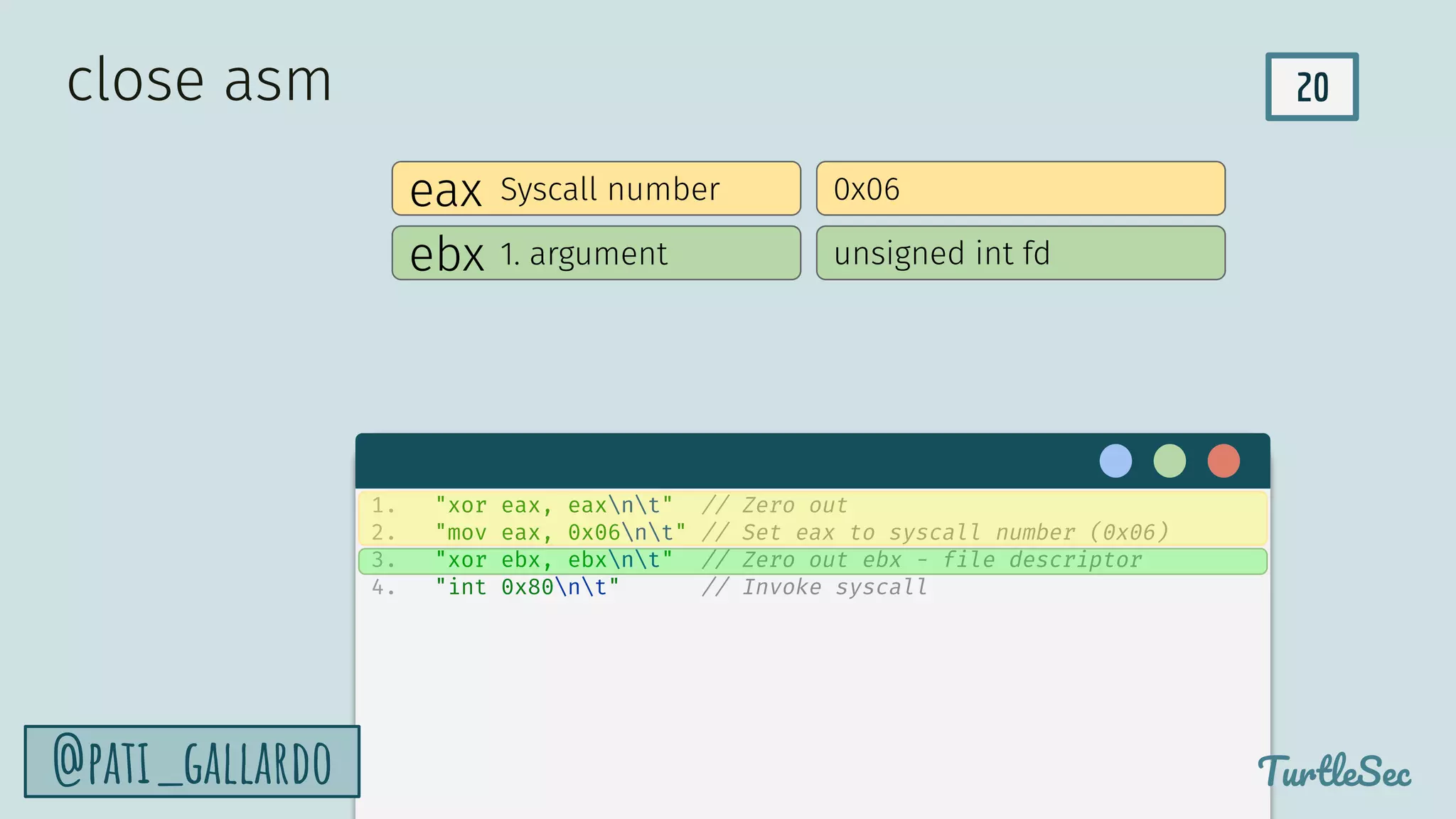1456x819 pixels.
Task: Click the red circle in code window header
Action: [x=1224, y=461]
